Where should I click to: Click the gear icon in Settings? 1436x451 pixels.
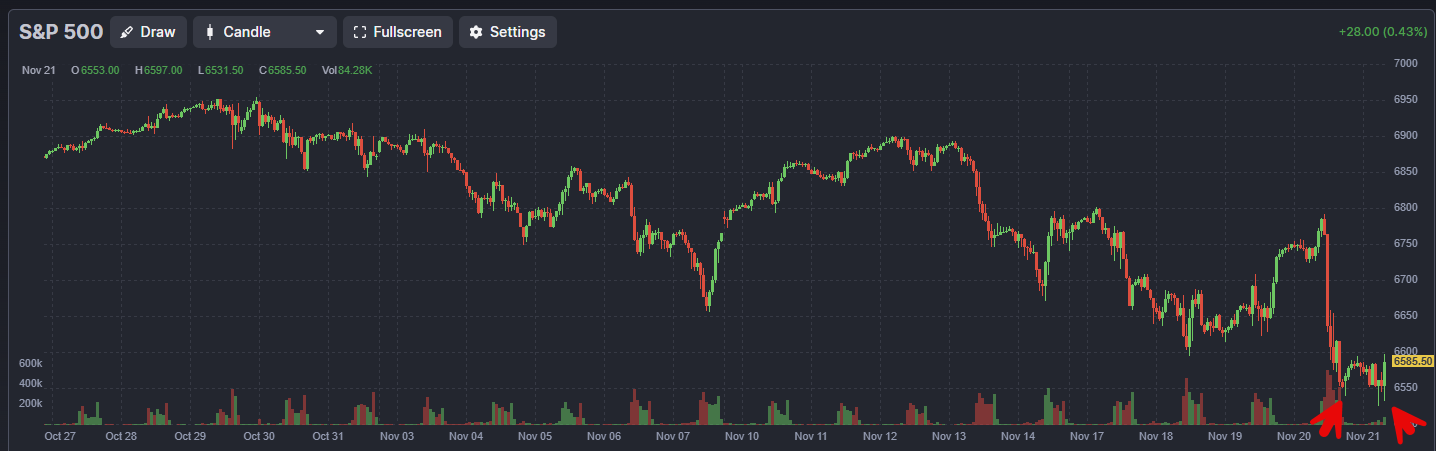(476, 32)
